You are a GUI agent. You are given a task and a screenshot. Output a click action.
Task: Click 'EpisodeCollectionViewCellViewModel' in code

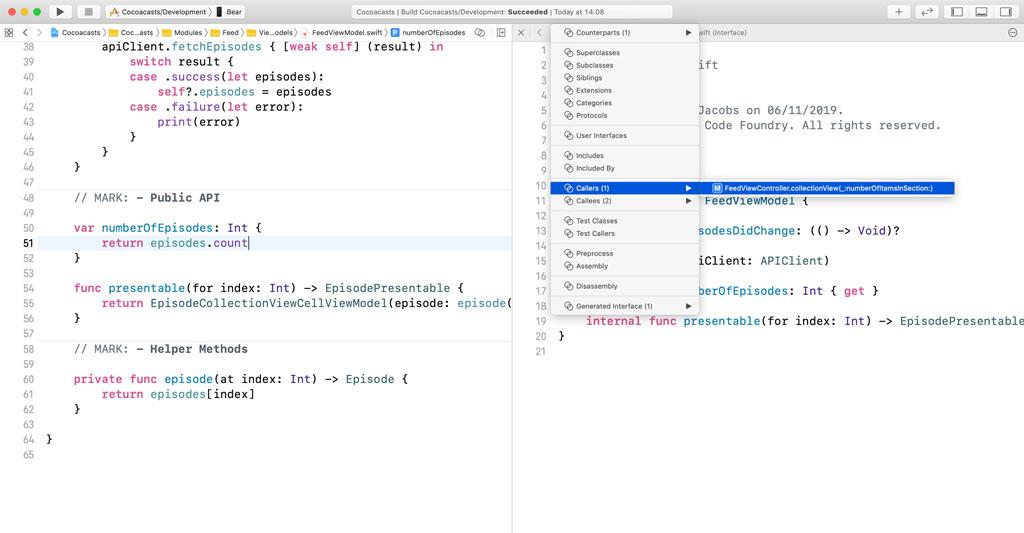(x=269, y=303)
